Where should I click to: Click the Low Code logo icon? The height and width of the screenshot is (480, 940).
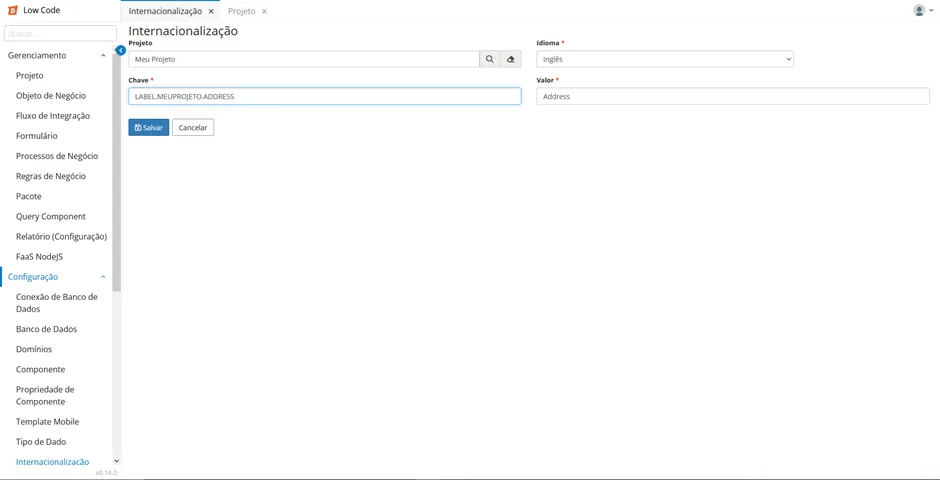pos(13,10)
